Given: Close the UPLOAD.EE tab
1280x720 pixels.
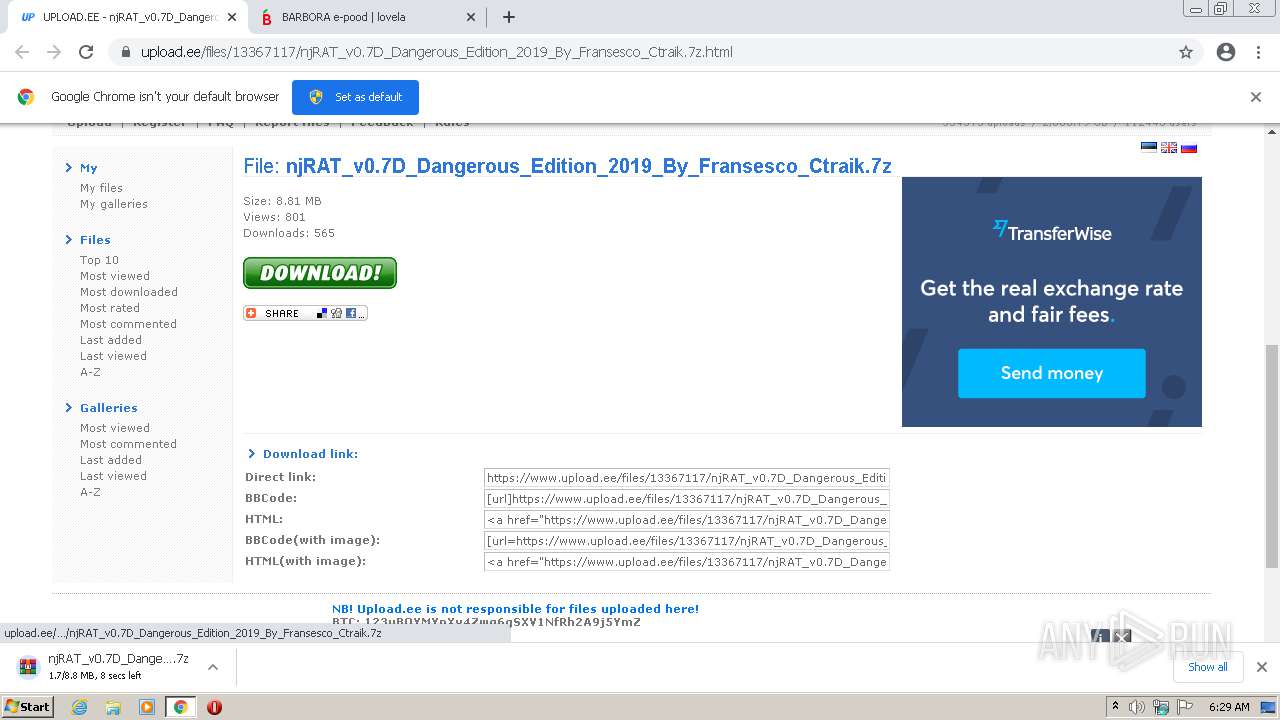Looking at the screenshot, I should click(232, 17).
